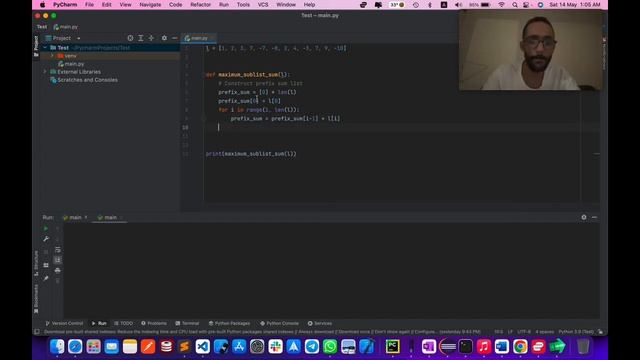Toggle soft-wrap in Run console
Image resolution: width=640 pixels, height=360 pixels.
58,249
